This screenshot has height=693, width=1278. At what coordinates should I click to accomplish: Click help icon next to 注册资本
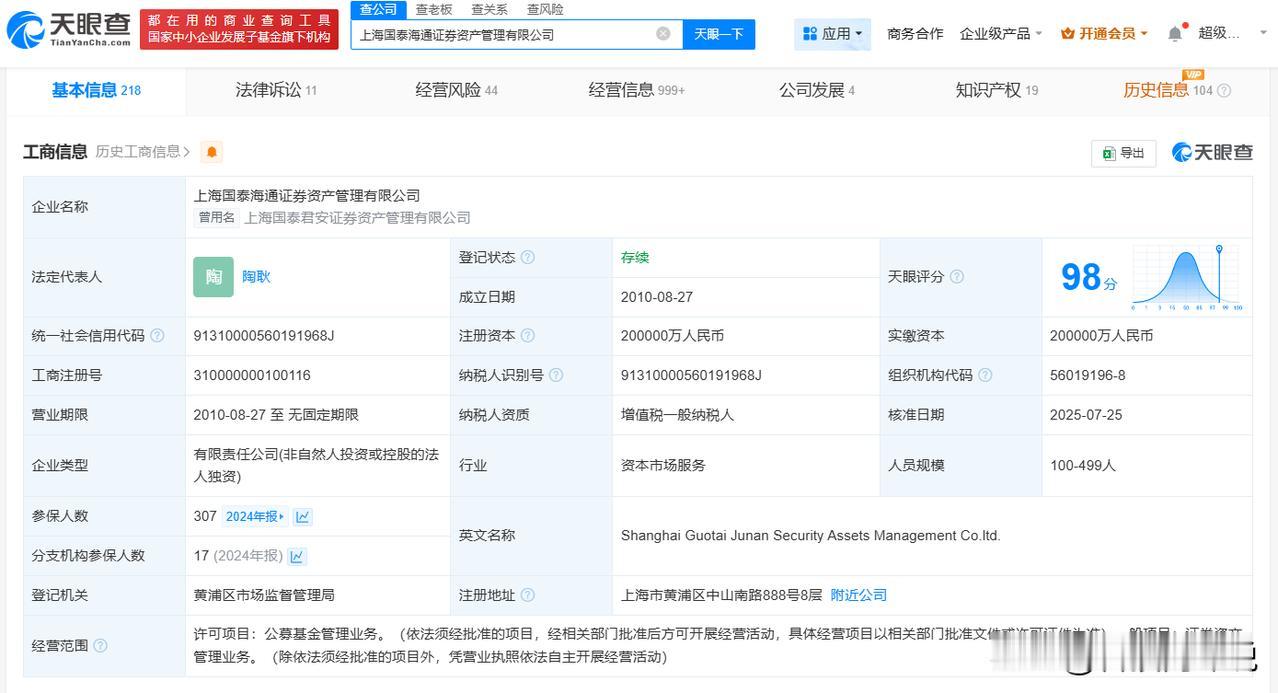(x=528, y=336)
